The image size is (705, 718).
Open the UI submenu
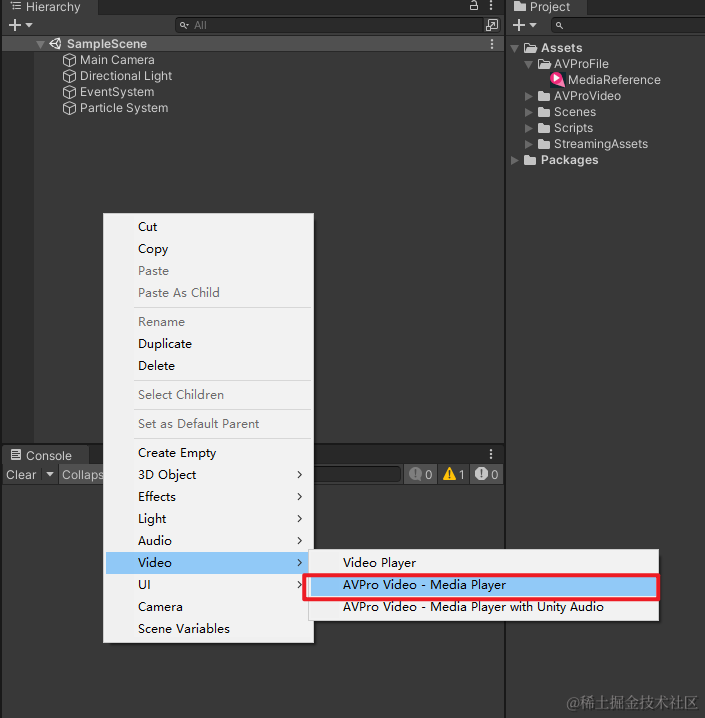[x=205, y=585]
